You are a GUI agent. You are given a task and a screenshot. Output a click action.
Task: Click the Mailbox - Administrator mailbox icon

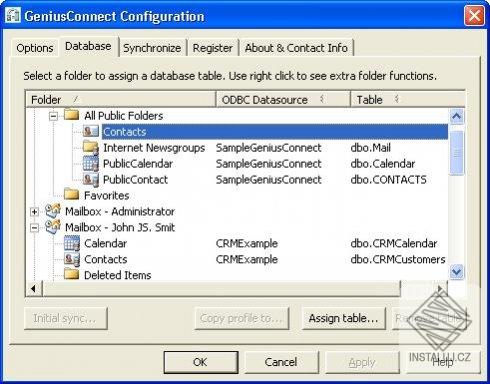tap(53, 211)
